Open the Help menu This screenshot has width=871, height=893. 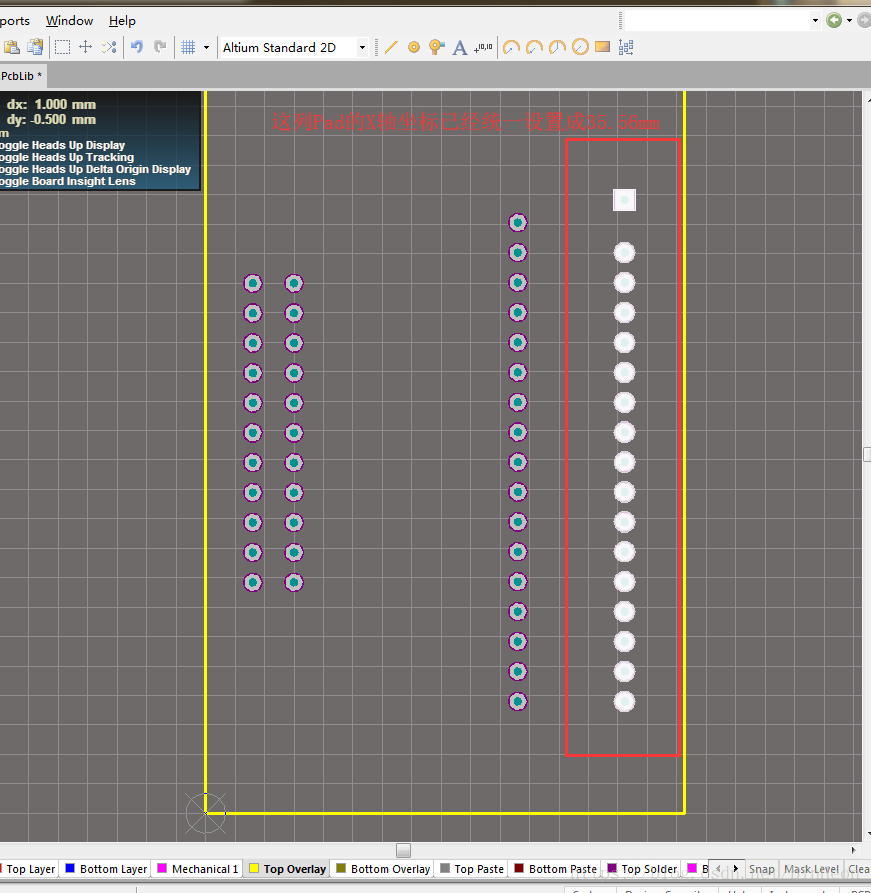pos(122,20)
